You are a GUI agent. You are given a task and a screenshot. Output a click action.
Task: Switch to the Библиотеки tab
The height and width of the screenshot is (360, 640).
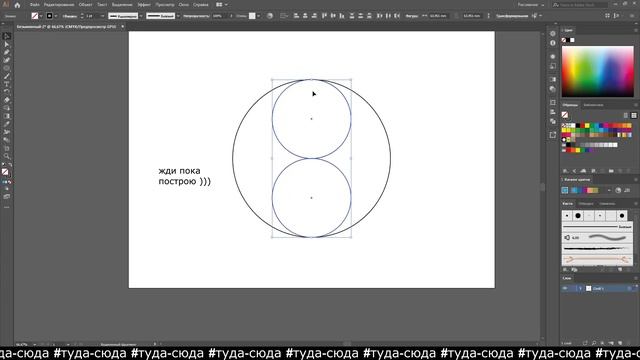[x=593, y=105]
